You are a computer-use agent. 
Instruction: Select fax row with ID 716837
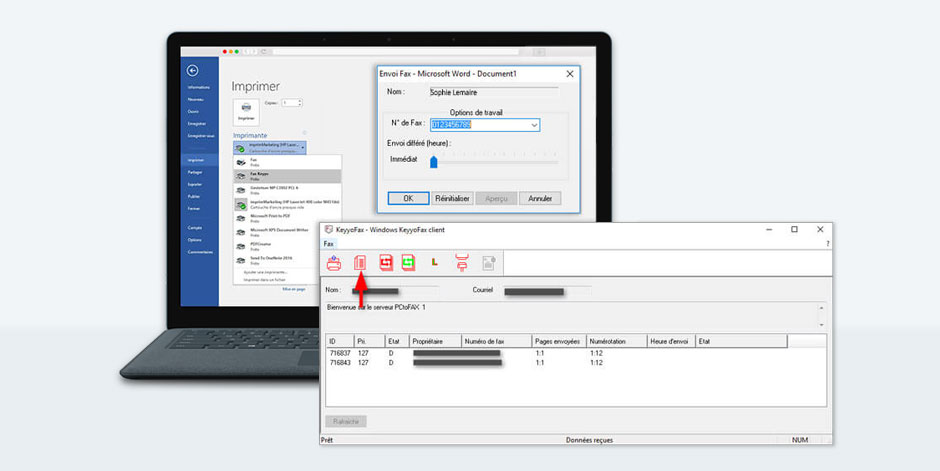pos(576,354)
